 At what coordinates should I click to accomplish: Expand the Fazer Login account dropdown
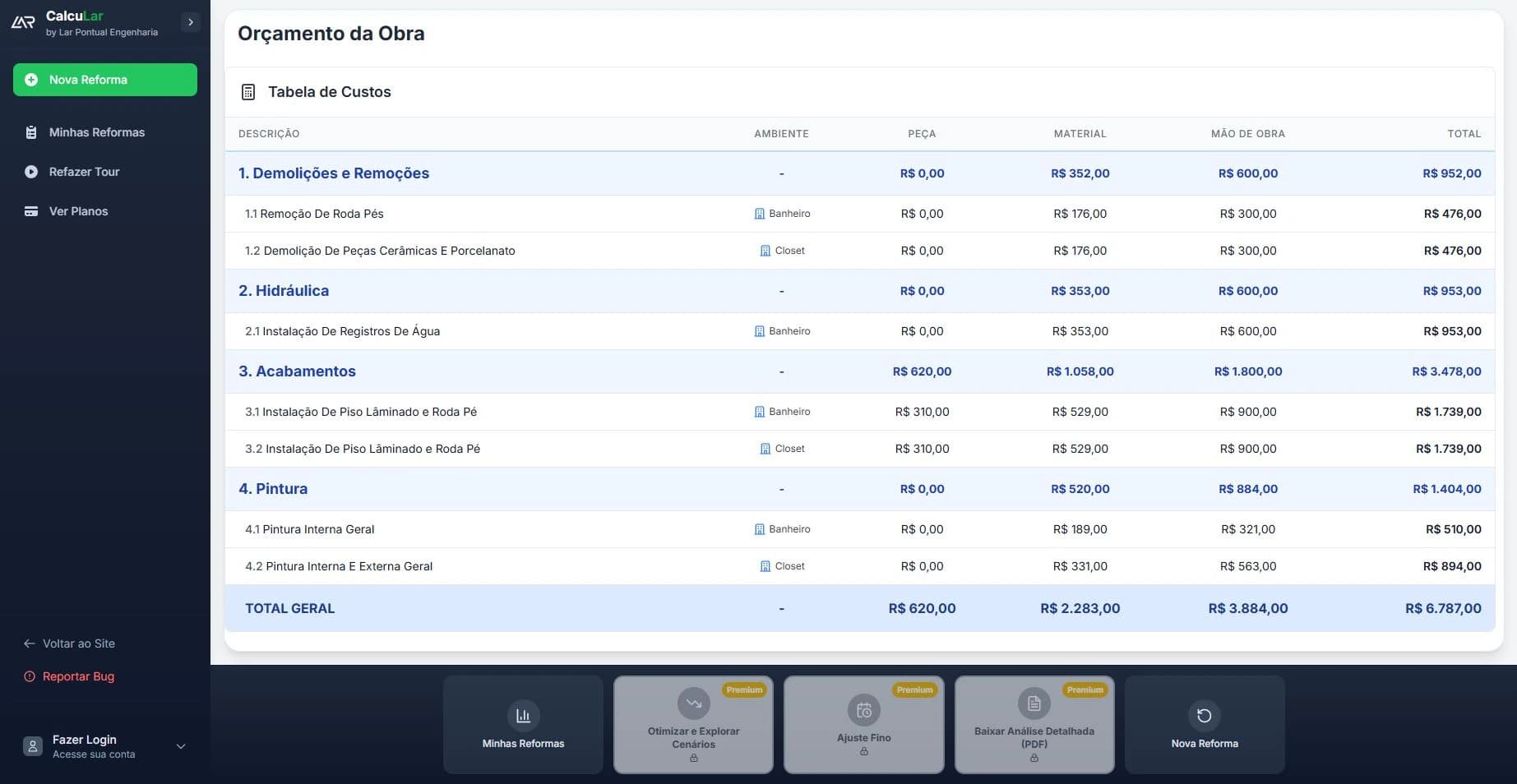click(x=181, y=746)
